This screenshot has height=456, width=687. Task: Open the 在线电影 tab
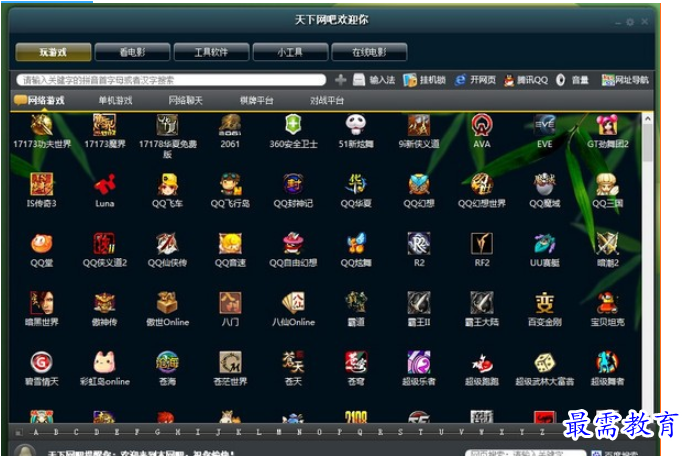pos(369,52)
